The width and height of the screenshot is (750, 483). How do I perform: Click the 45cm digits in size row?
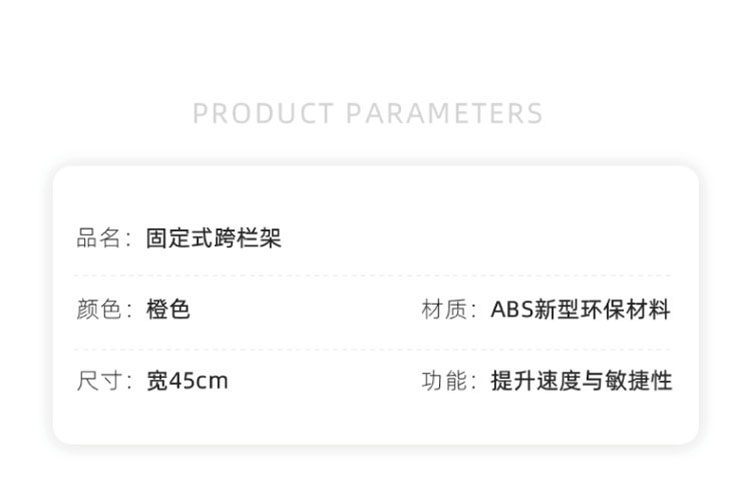point(199,381)
